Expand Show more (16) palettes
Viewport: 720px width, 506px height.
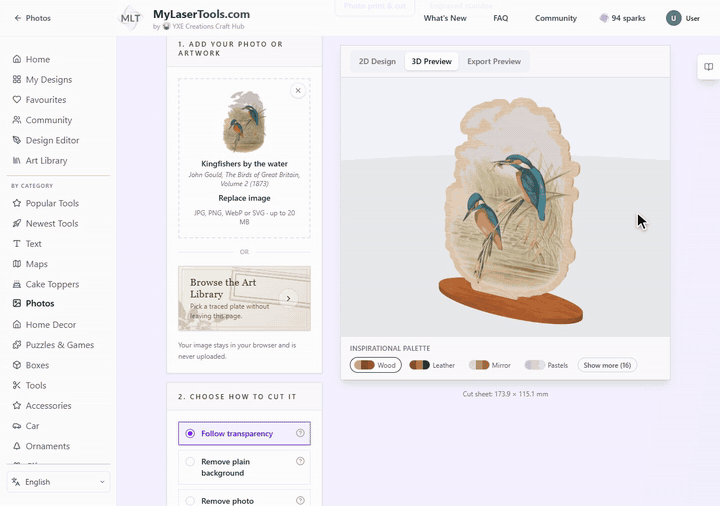coord(607,365)
